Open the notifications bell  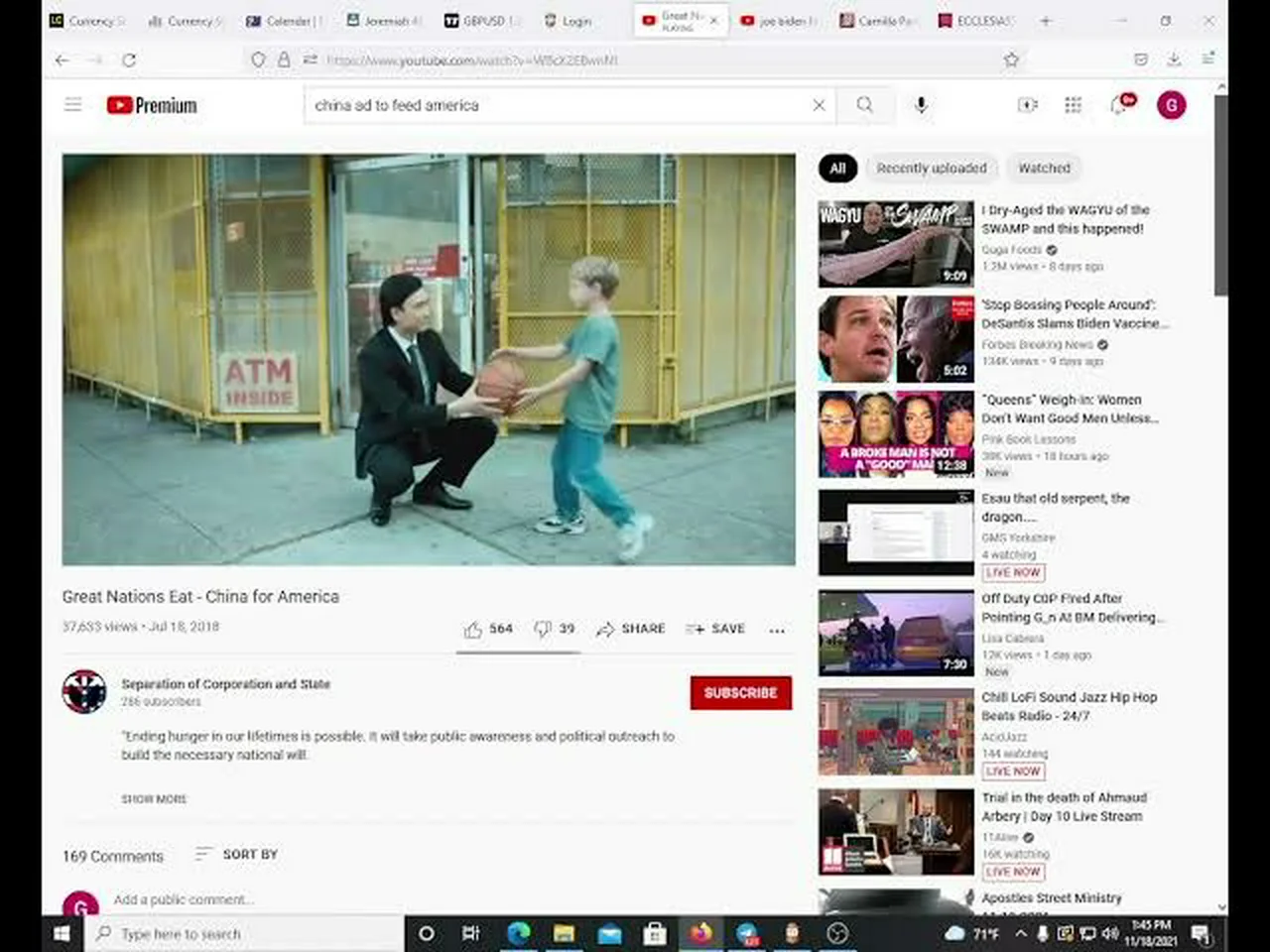point(1121,104)
